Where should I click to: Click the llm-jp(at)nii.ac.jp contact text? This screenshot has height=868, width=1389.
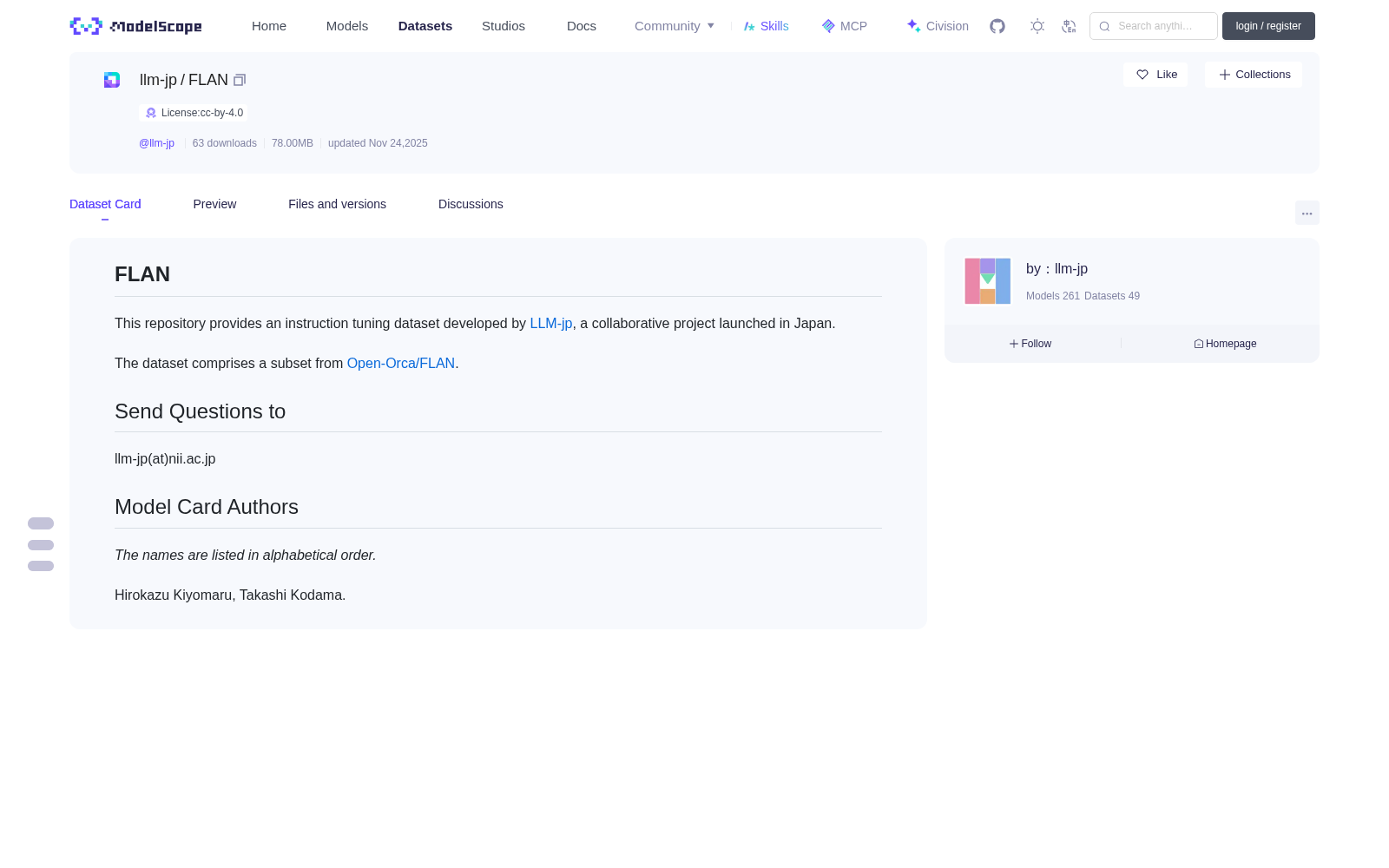pos(165,458)
